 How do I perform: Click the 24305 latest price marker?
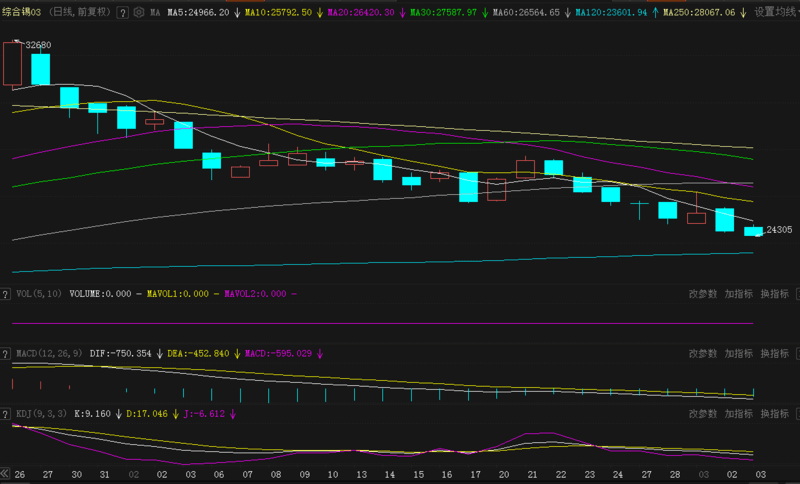point(777,230)
